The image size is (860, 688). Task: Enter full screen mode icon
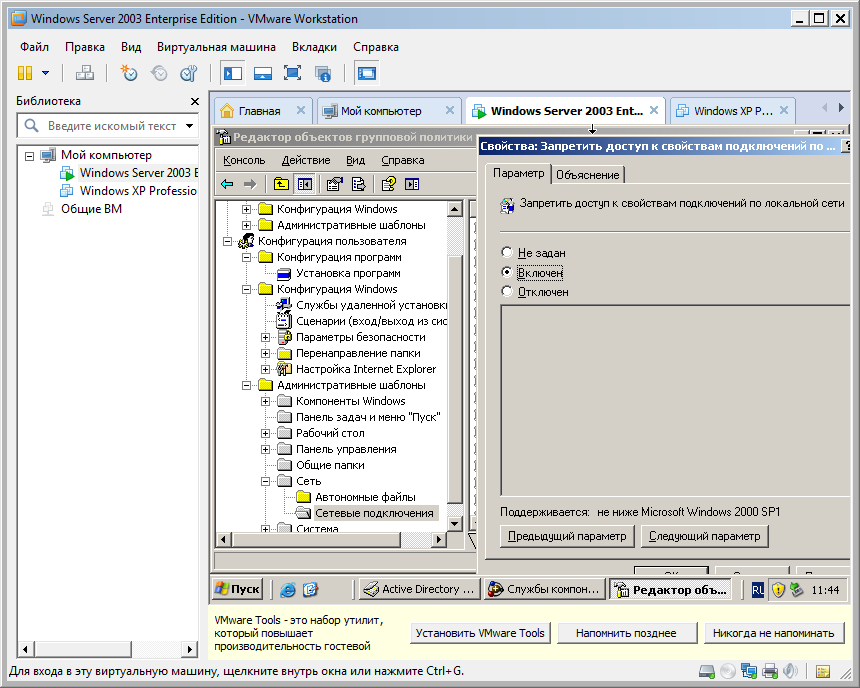292,73
